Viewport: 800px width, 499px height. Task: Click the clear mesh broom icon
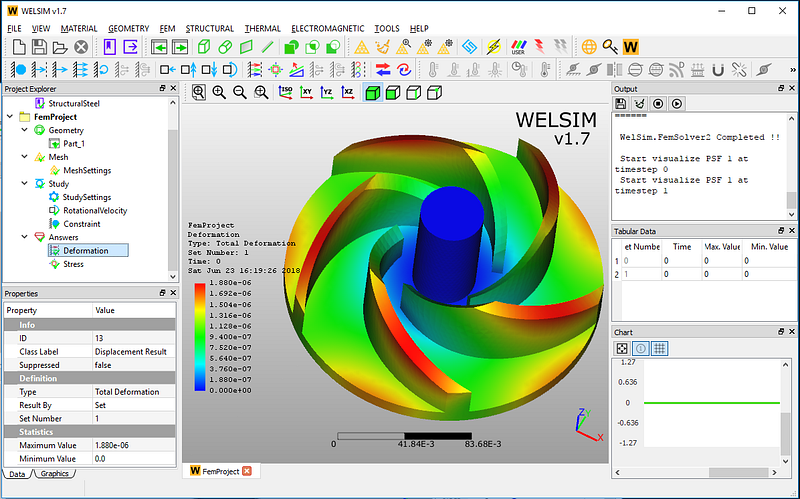tap(382, 47)
